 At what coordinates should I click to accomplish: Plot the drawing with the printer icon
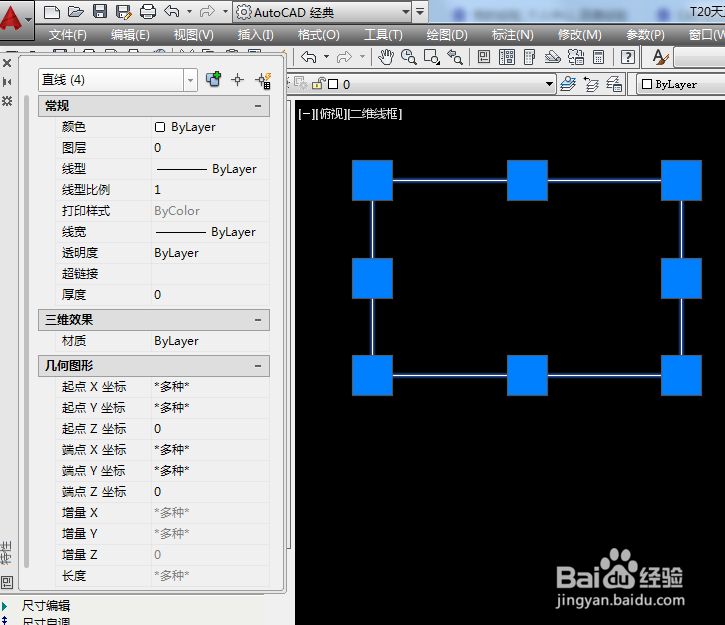coord(147,12)
